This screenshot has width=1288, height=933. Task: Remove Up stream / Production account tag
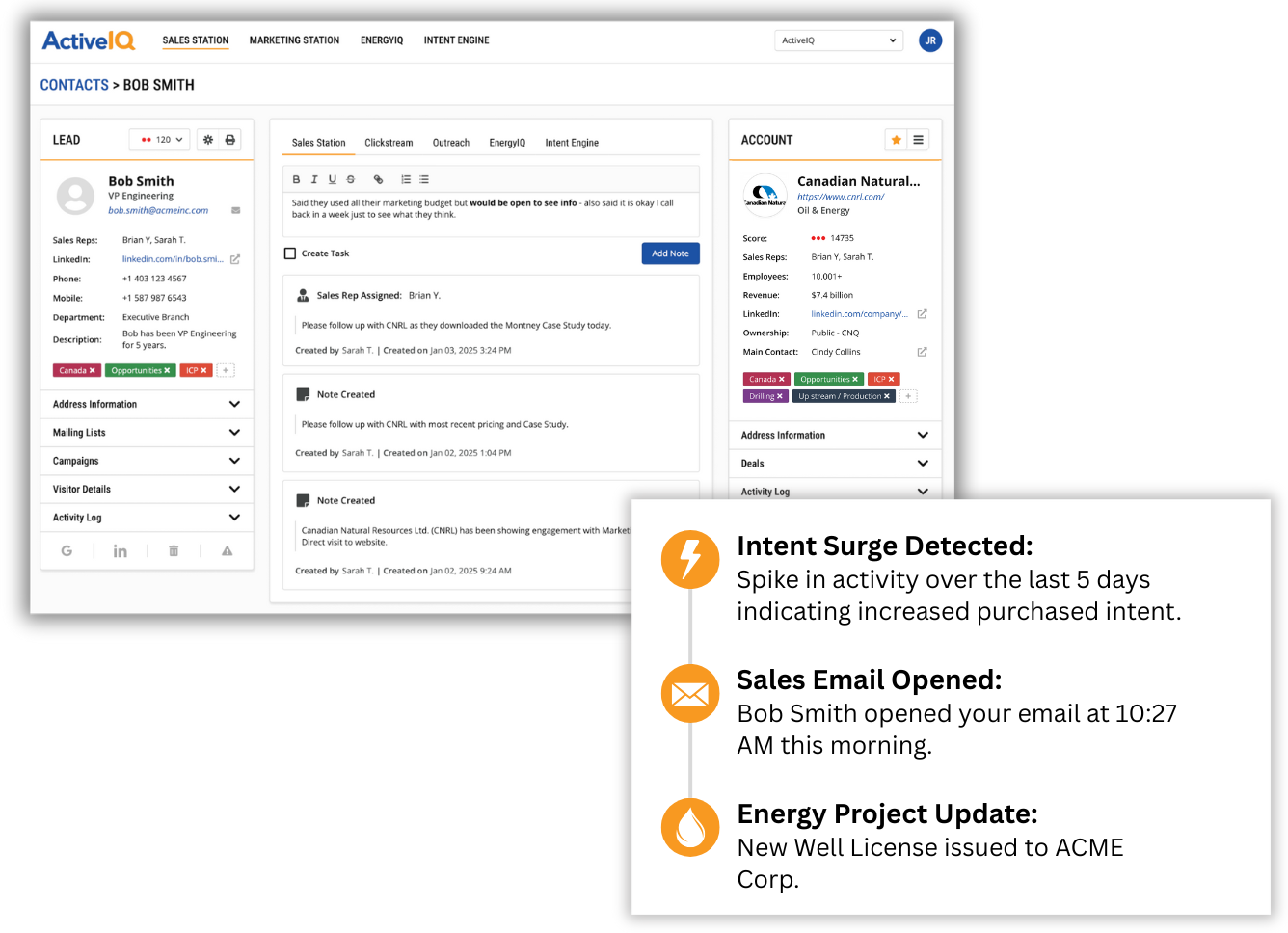click(x=887, y=396)
